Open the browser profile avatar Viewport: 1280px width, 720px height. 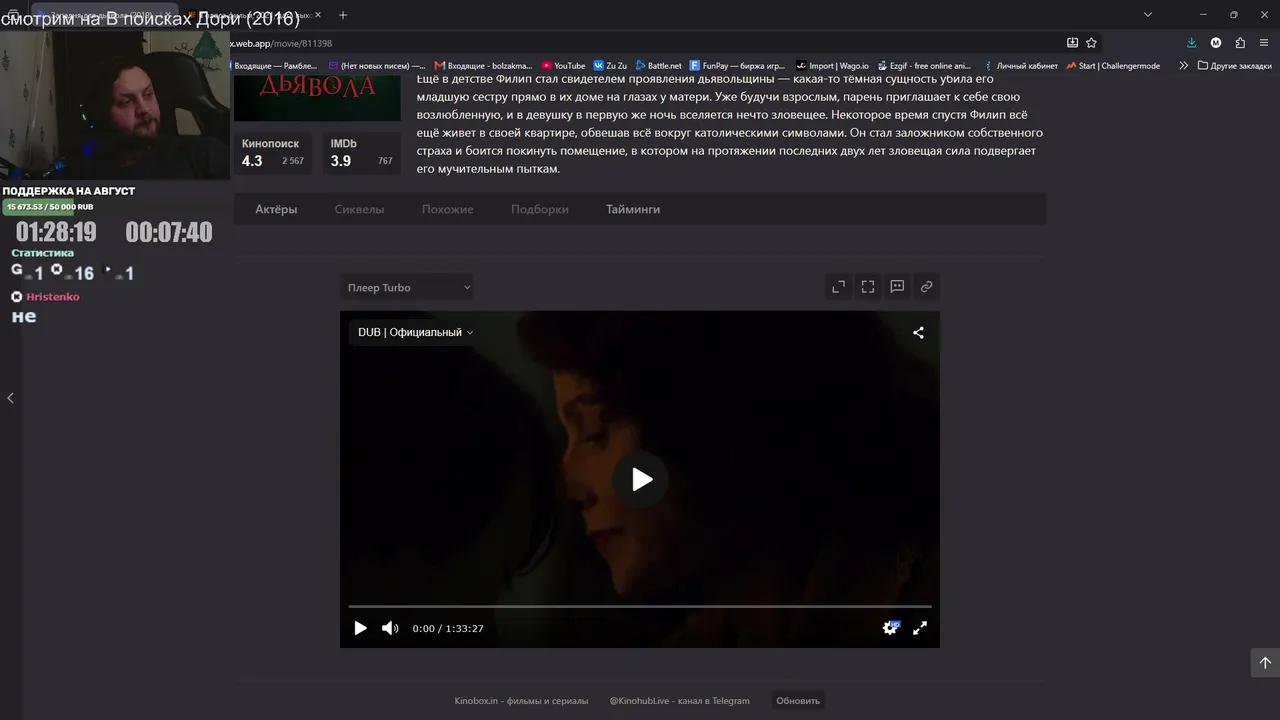tap(1216, 43)
